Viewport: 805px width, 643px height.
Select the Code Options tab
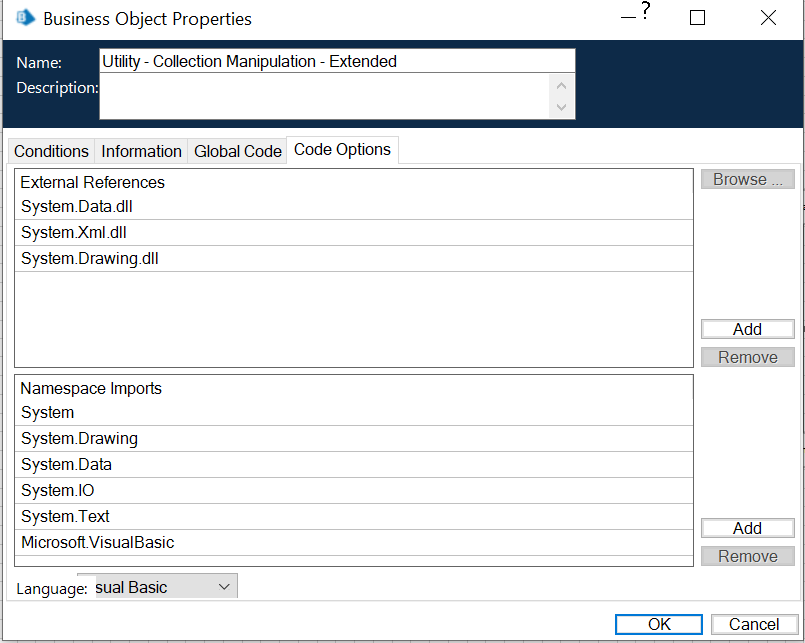342,150
